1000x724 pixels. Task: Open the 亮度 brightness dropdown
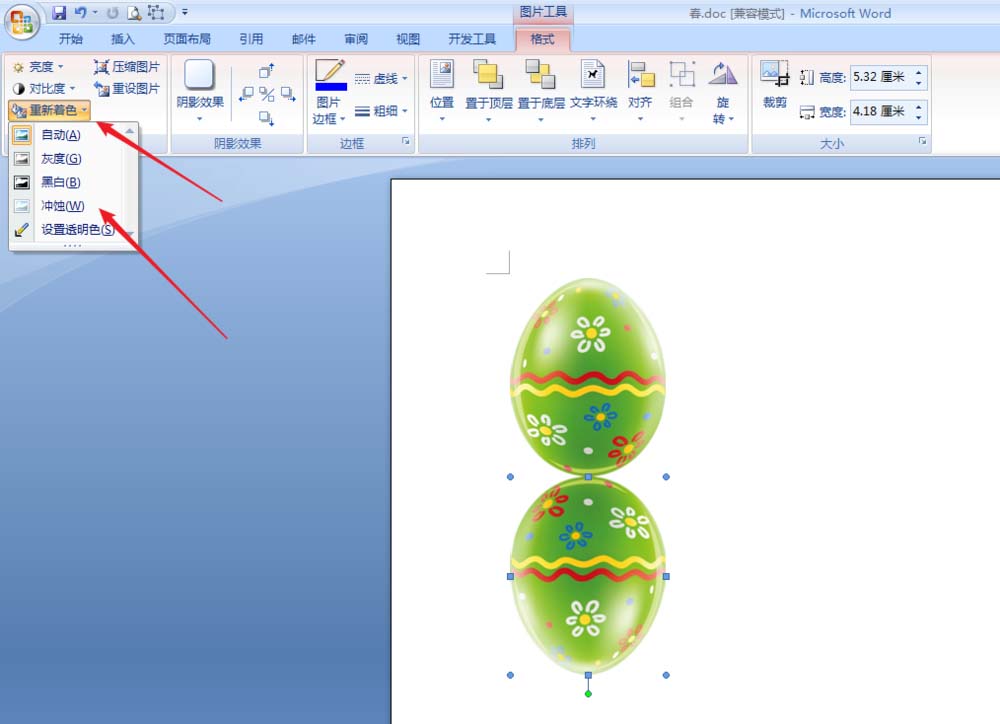click(38, 66)
